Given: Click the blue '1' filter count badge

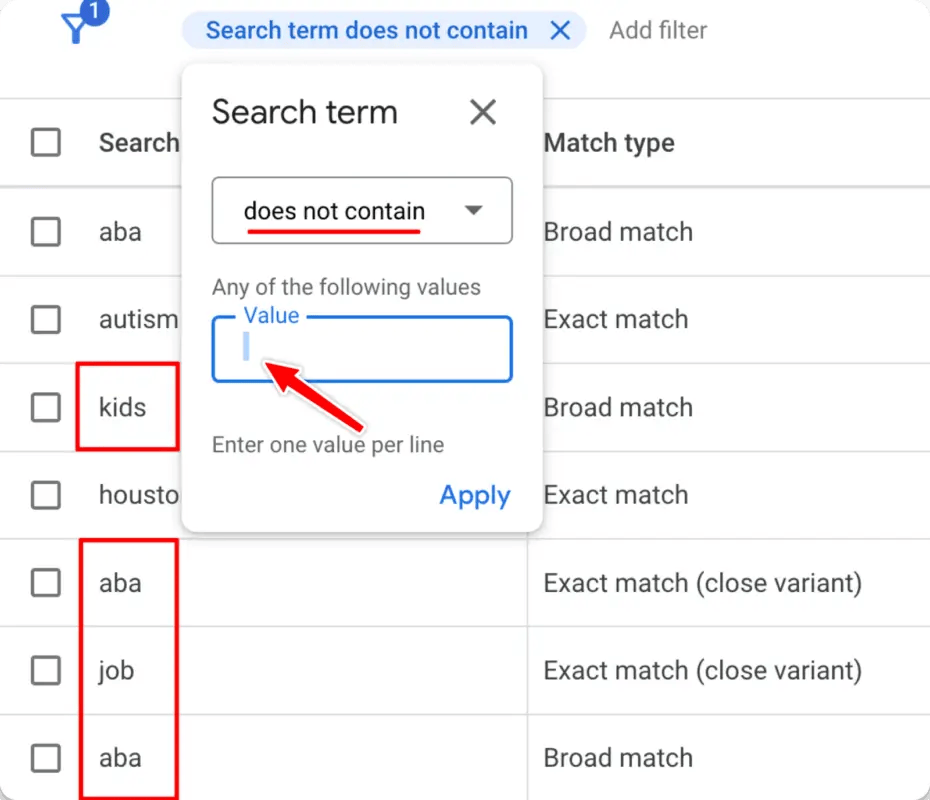Looking at the screenshot, I should tap(93, 13).
